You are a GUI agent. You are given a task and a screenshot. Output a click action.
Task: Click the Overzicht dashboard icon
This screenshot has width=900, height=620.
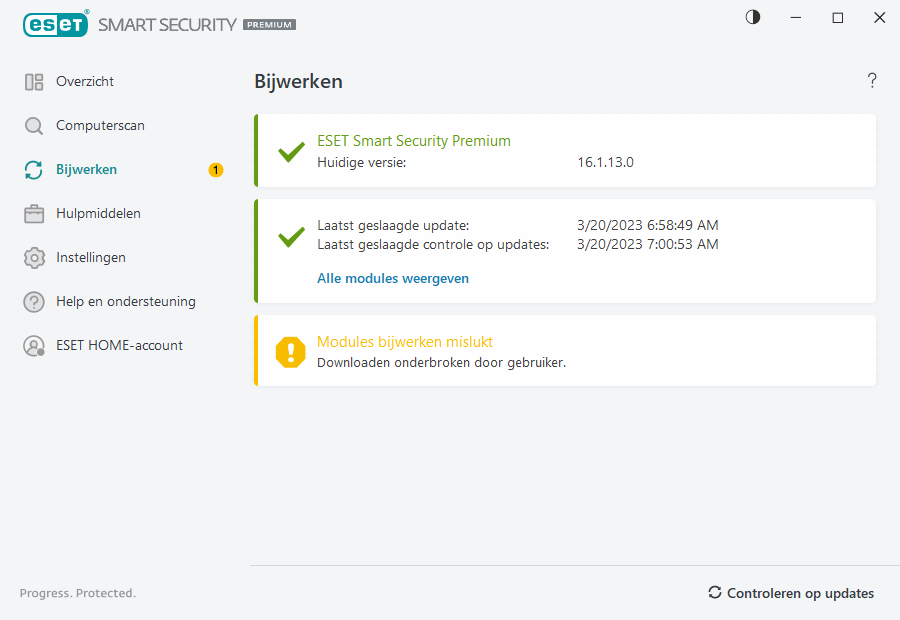[34, 82]
